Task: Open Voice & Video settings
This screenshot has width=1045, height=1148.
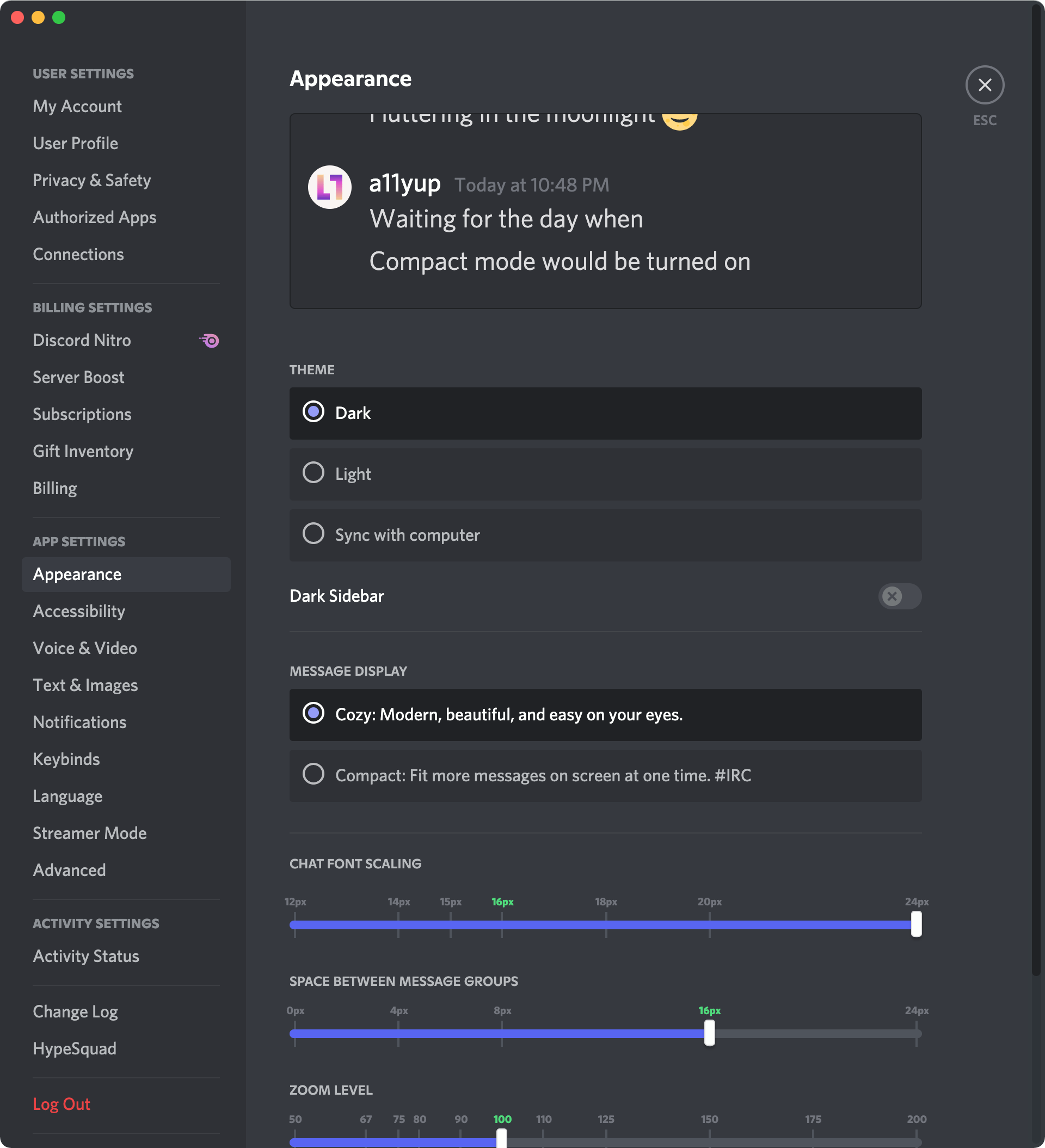Action: click(x=85, y=648)
